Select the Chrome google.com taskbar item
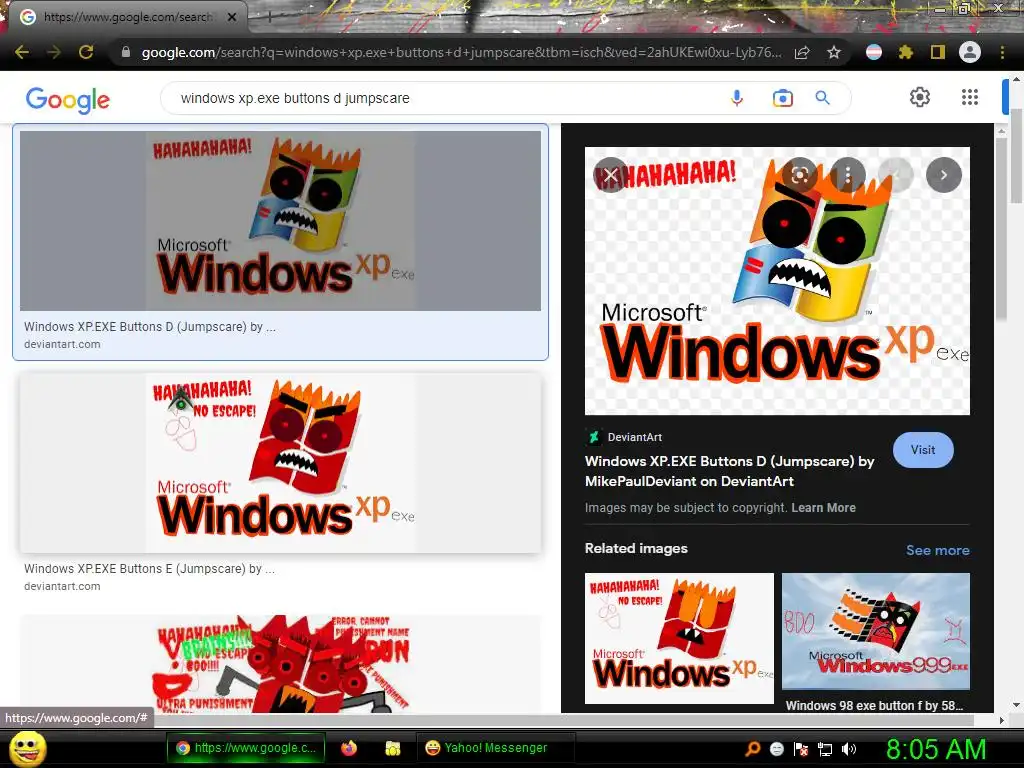Image resolution: width=1024 pixels, height=768 pixels. pyautogui.click(x=246, y=748)
